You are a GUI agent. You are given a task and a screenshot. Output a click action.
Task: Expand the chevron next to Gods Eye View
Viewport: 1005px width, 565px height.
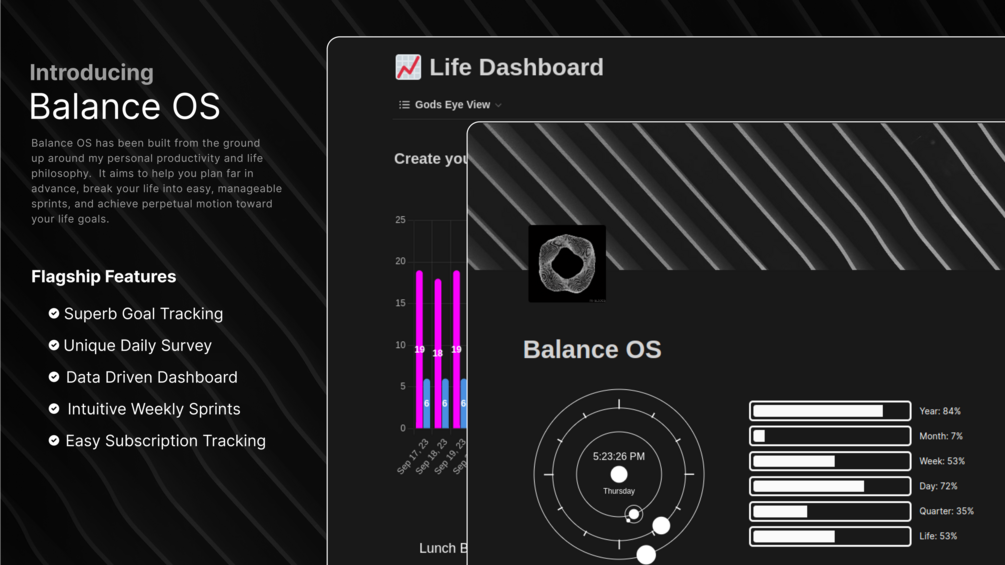[498, 105]
